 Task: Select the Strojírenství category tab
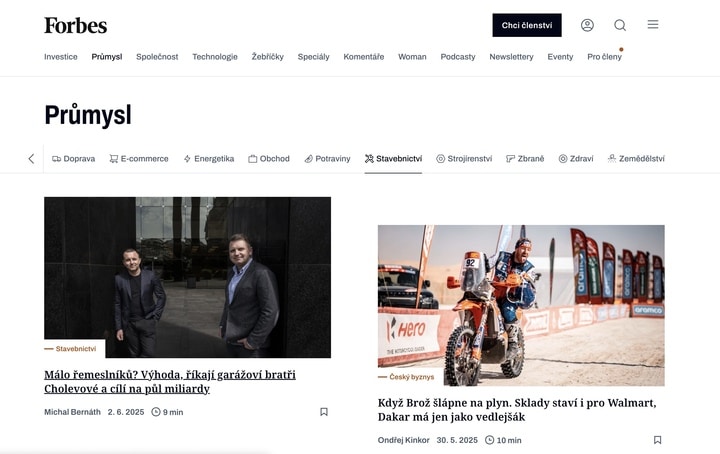click(x=464, y=159)
